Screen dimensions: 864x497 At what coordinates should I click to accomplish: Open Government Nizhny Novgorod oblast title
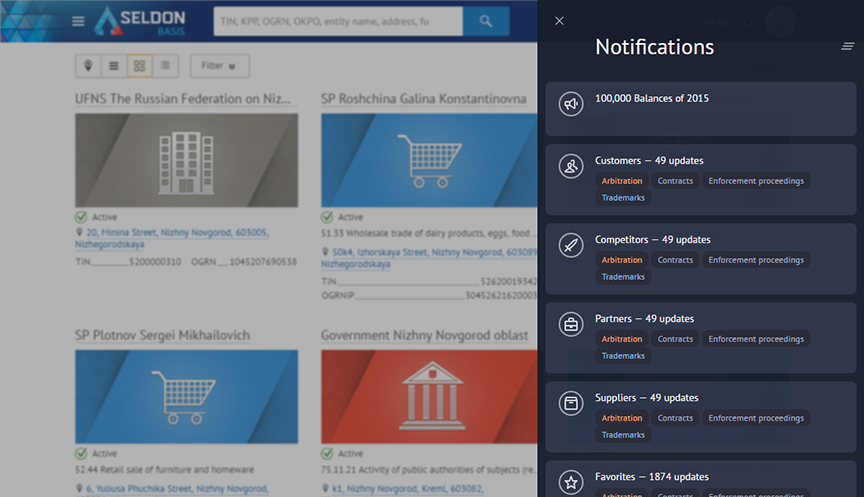click(425, 335)
